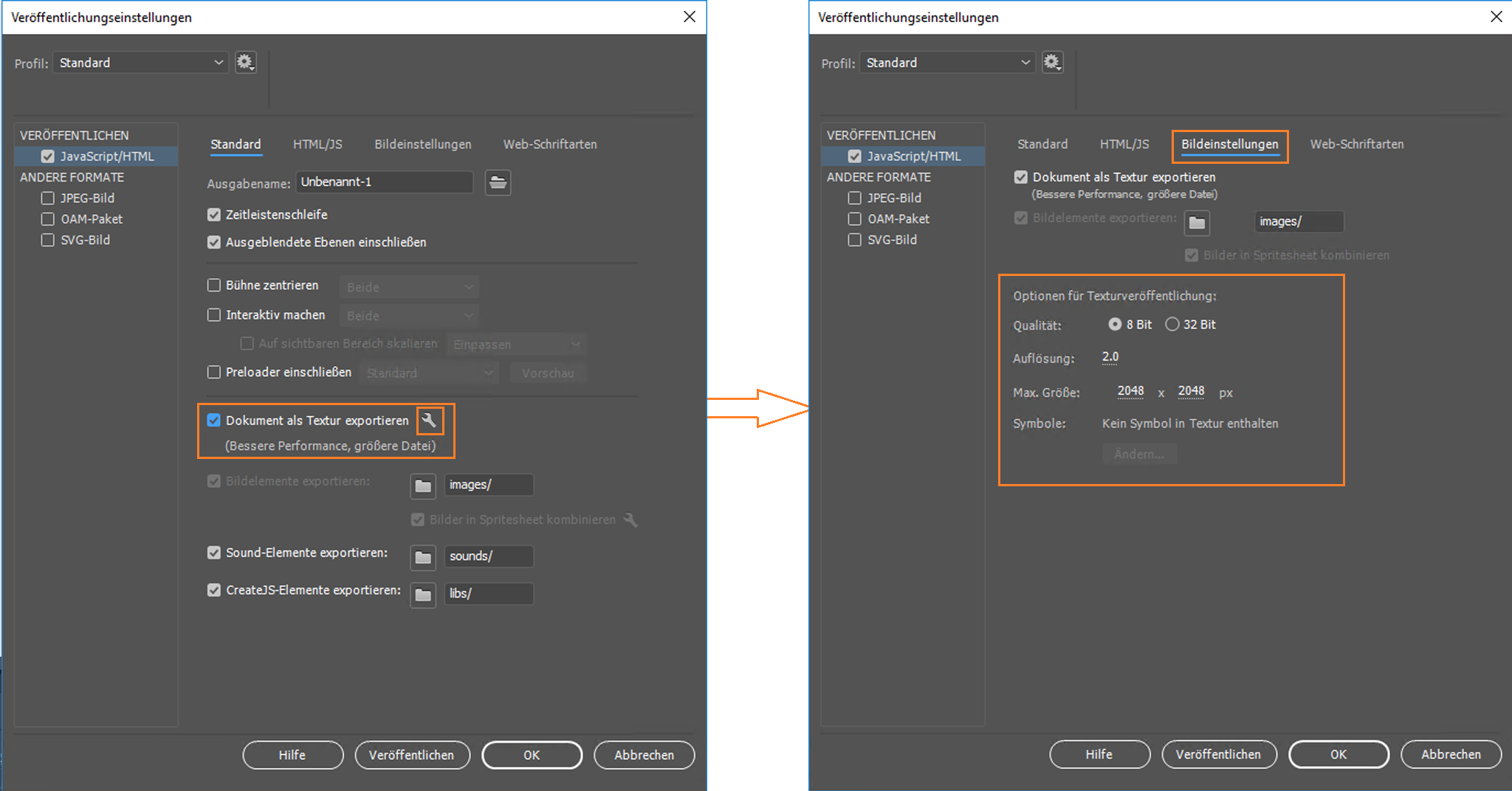Image resolution: width=1512 pixels, height=791 pixels.
Task: Click the folder icon beside images/ in left dialog
Action: [x=423, y=486]
